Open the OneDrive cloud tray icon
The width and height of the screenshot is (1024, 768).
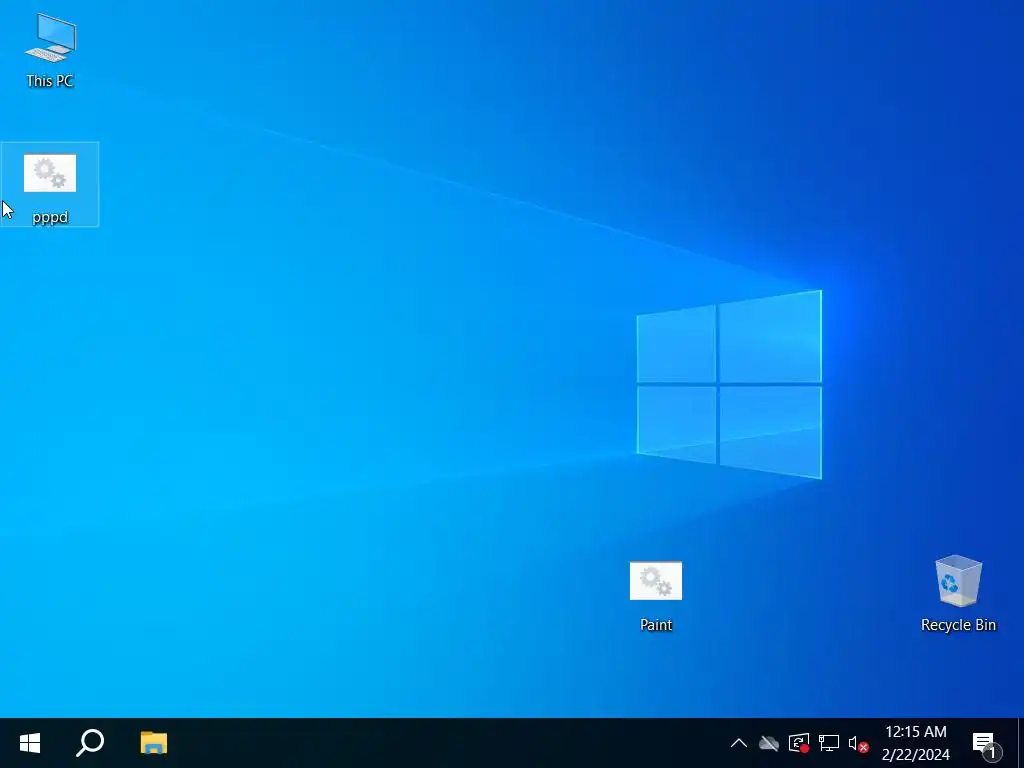[x=769, y=743]
